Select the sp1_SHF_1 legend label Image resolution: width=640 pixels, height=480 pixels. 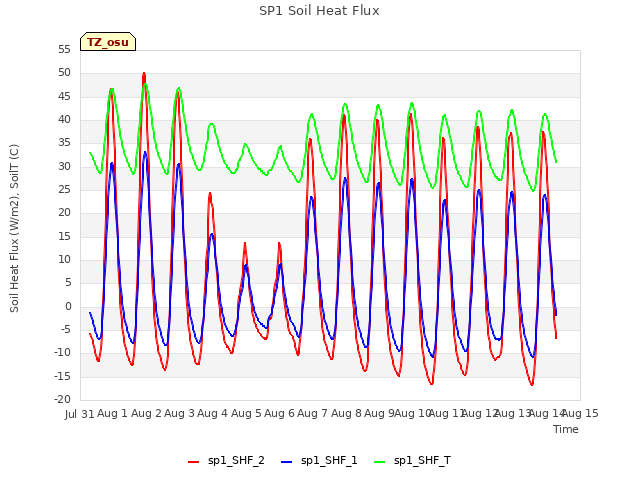click(329, 461)
